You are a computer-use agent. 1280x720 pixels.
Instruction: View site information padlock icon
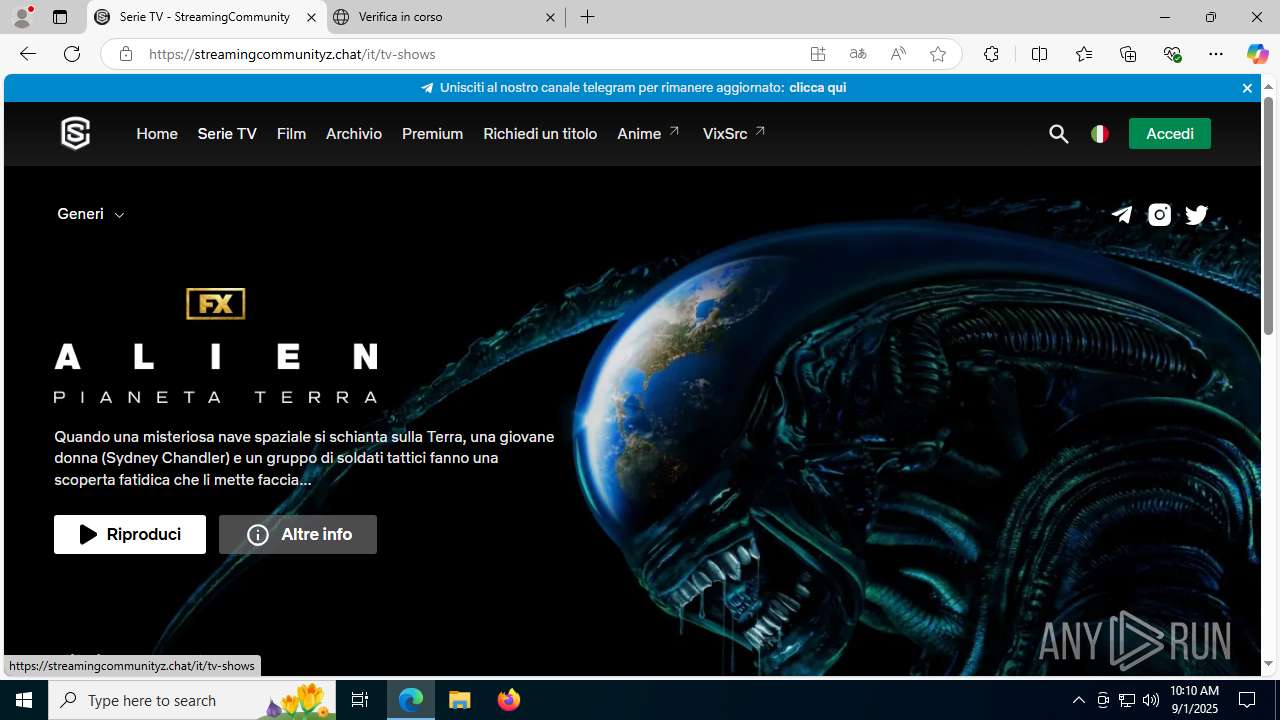click(x=126, y=54)
